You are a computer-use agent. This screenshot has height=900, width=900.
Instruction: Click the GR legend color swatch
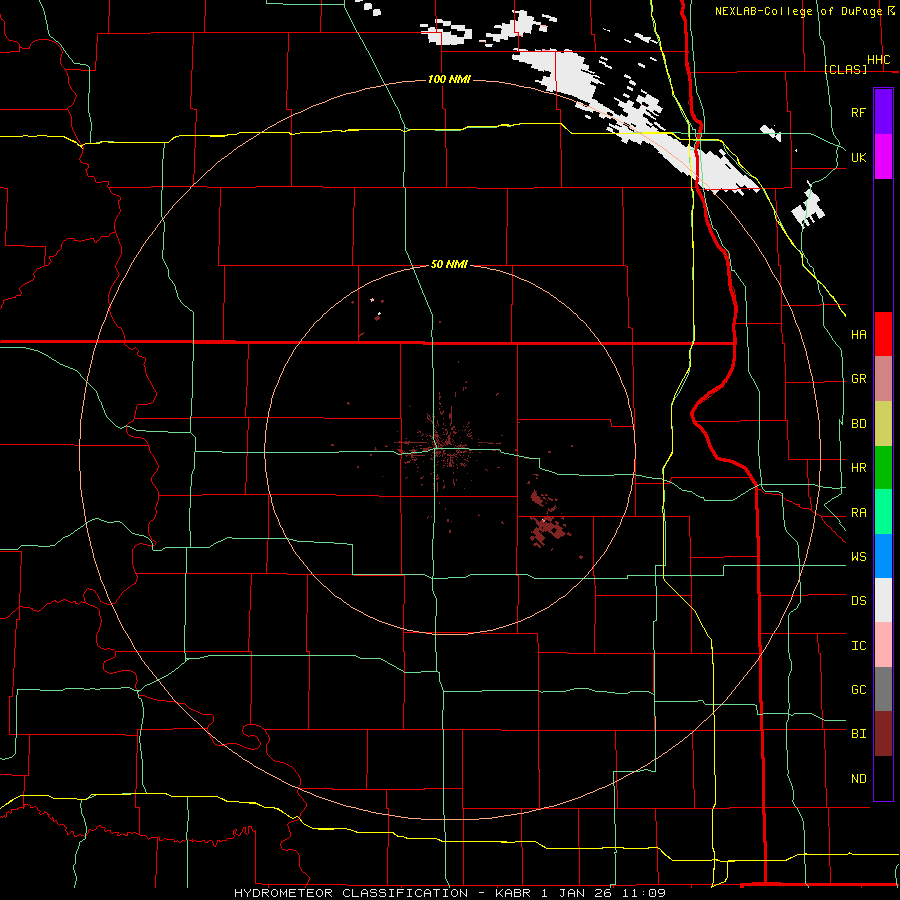click(x=883, y=379)
